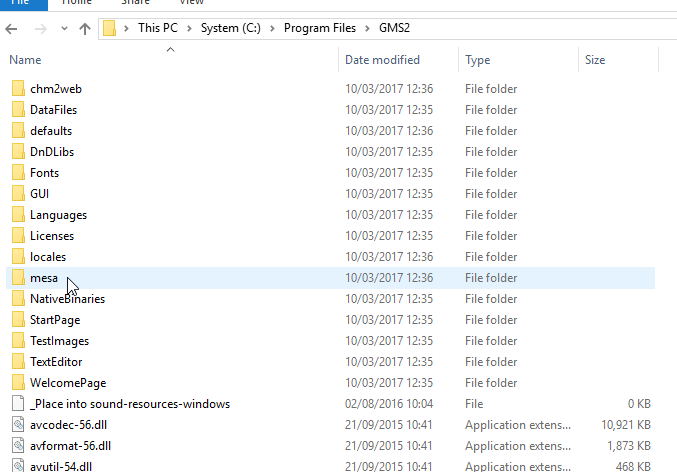
Task: Click the 10,921 KB size value
Action: click(626, 425)
